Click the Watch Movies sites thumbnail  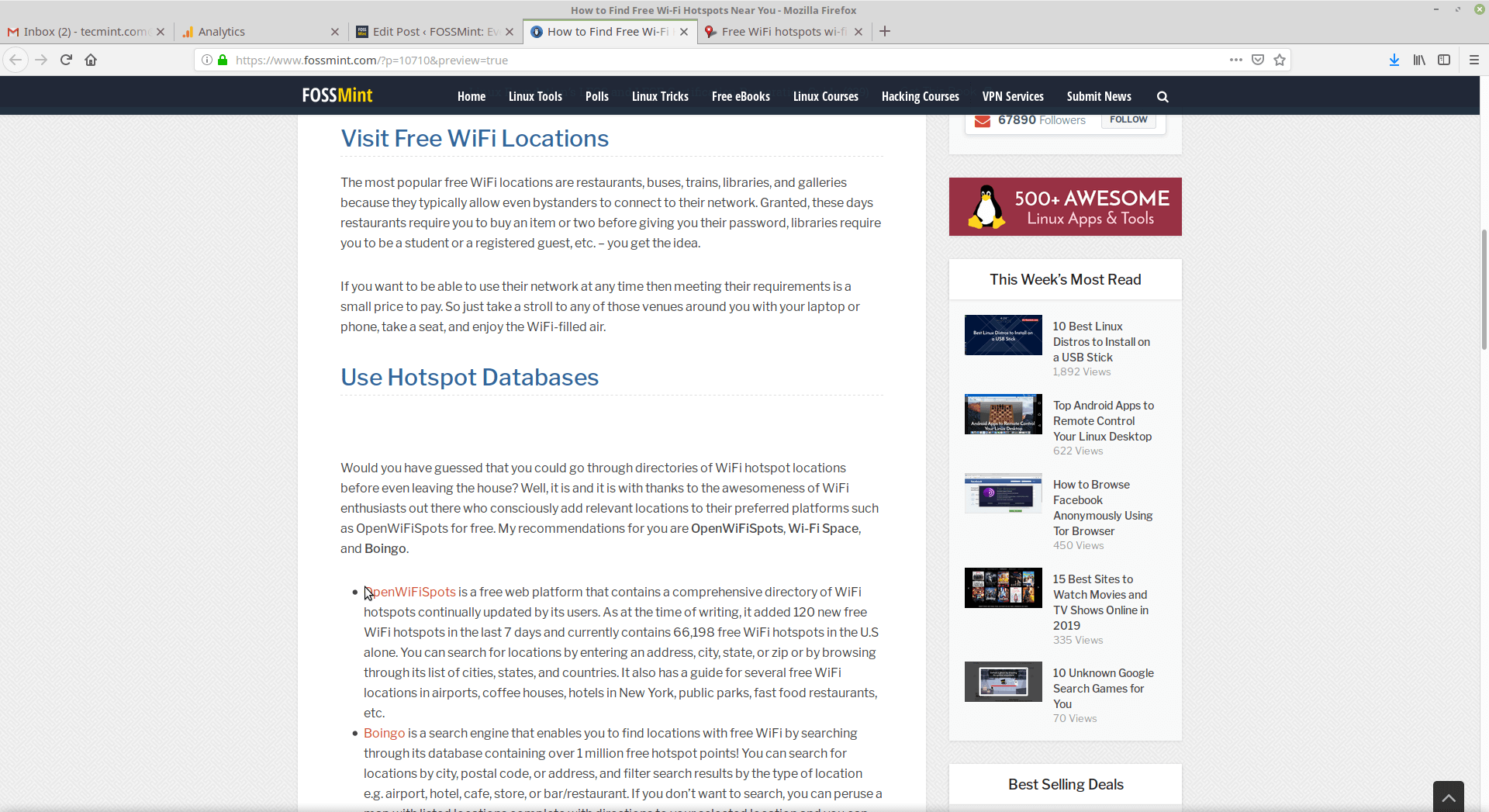[1004, 588]
